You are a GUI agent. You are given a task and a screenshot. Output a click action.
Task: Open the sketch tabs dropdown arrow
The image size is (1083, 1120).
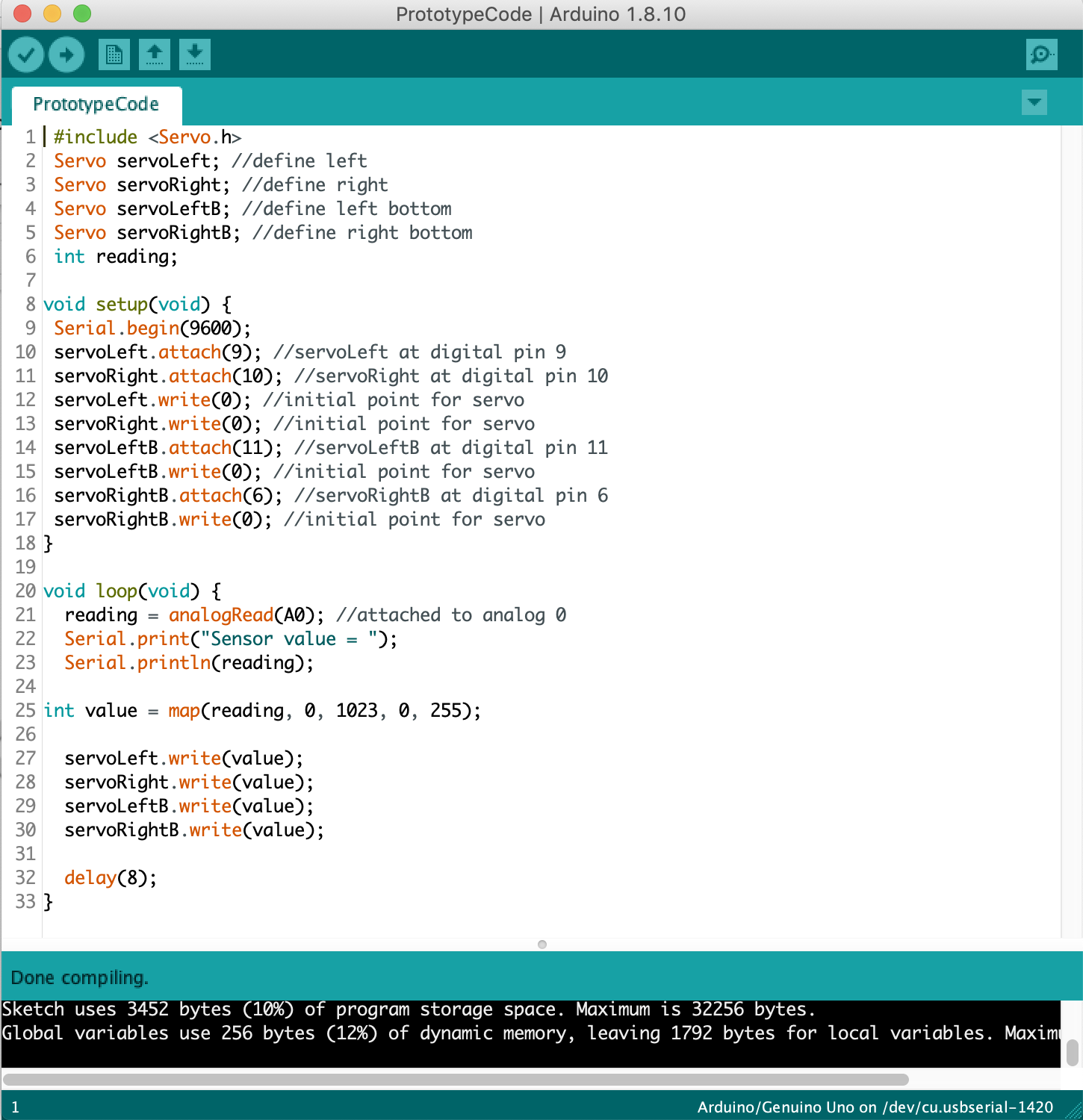click(1034, 103)
